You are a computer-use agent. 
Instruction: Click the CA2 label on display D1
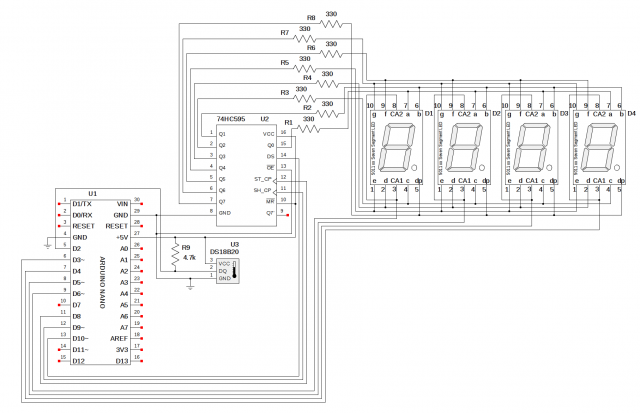pos(396,114)
